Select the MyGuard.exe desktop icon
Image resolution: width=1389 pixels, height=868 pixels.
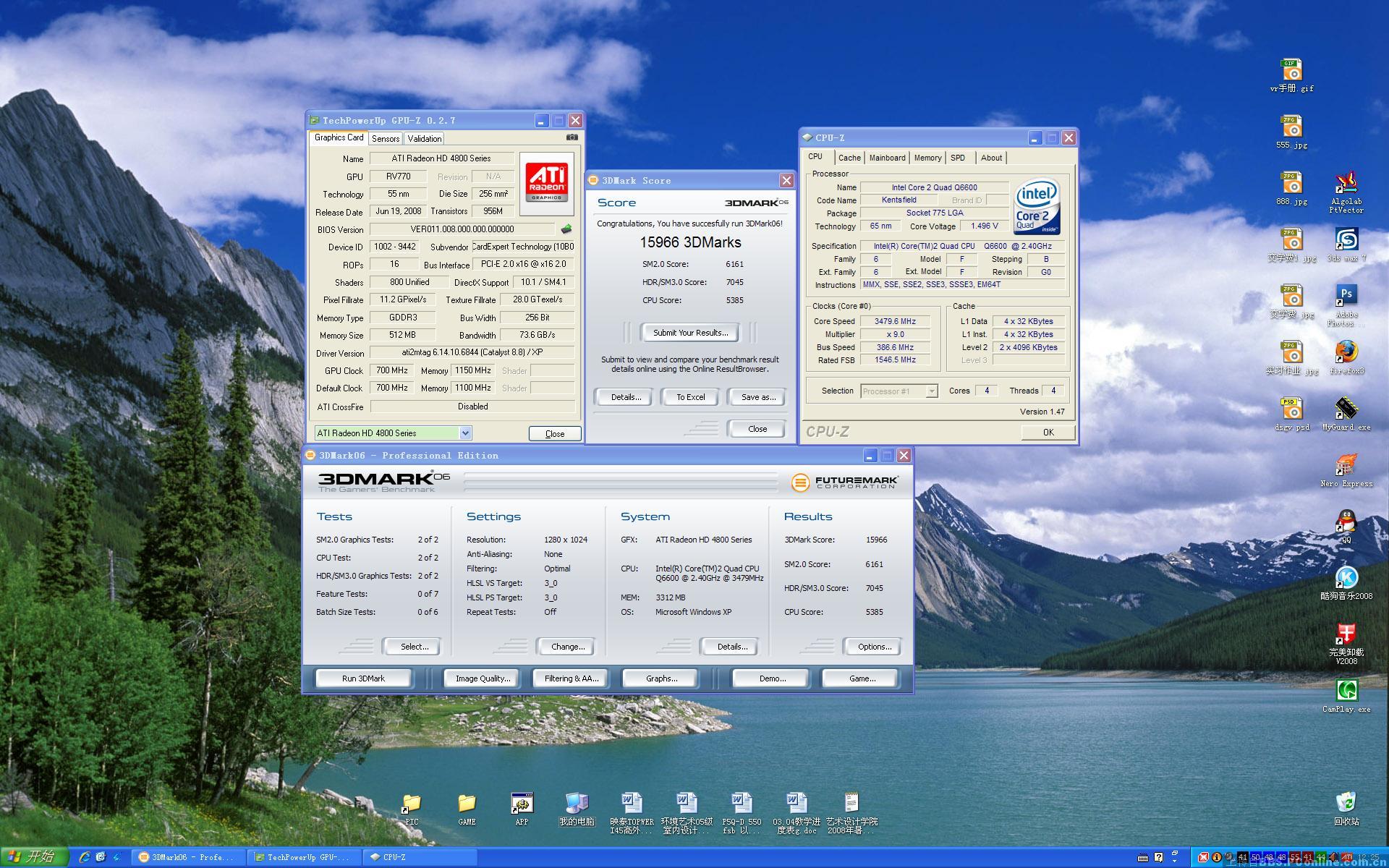tap(1346, 414)
